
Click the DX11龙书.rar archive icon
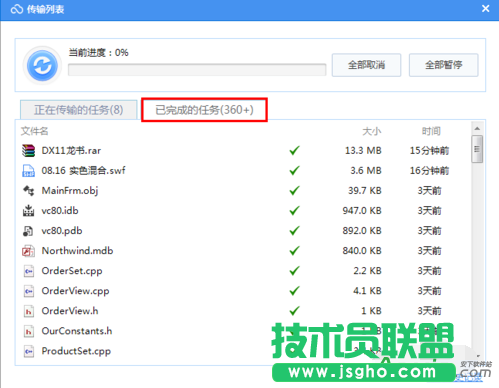pos(28,151)
